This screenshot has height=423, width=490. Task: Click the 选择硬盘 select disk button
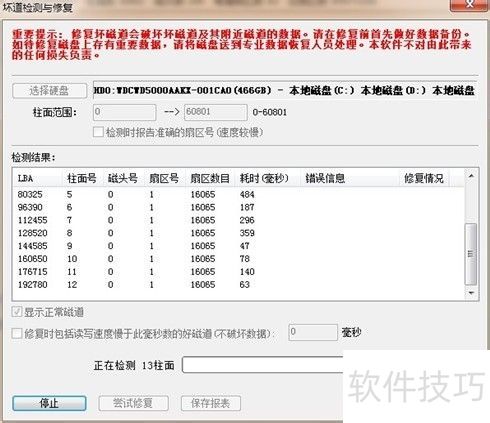tap(49, 91)
